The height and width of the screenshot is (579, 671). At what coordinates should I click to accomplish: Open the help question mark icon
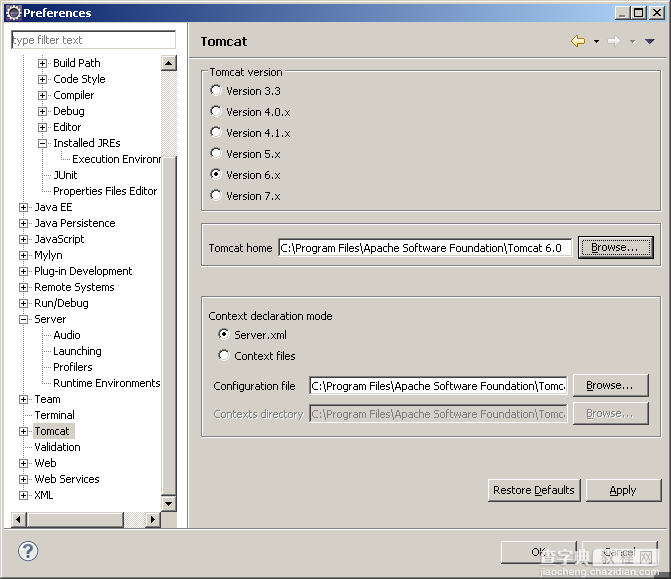(28, 551)
